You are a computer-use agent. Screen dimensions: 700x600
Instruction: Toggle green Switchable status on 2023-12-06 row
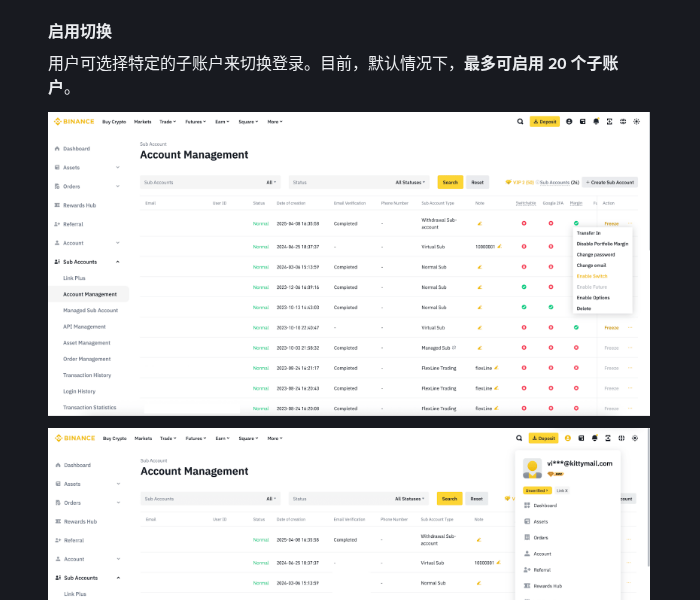pos(524,287)
